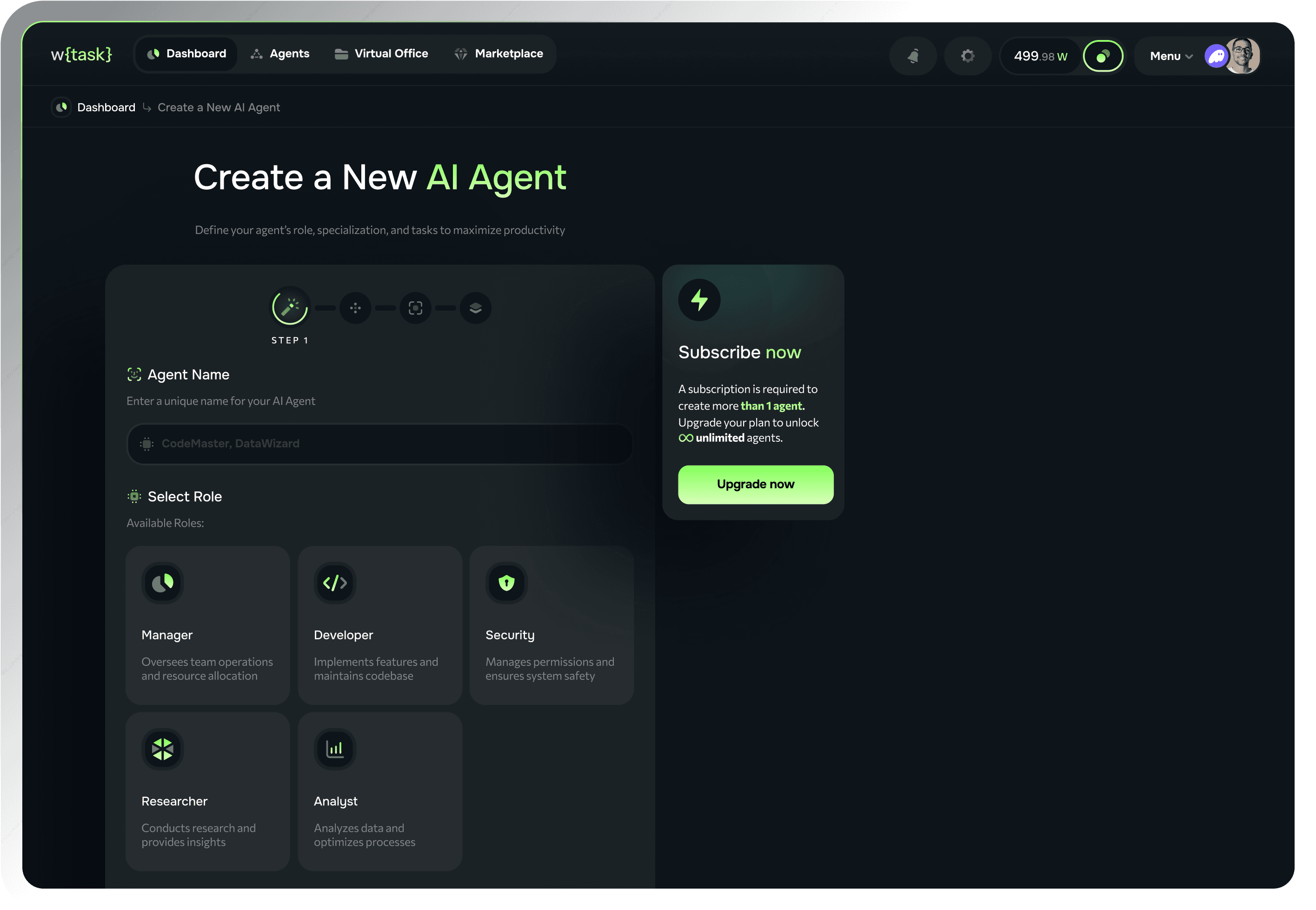1316x910 pixels.
Task: Select the Manager role card
Action: pyautogui.click(x=207, y=625)
